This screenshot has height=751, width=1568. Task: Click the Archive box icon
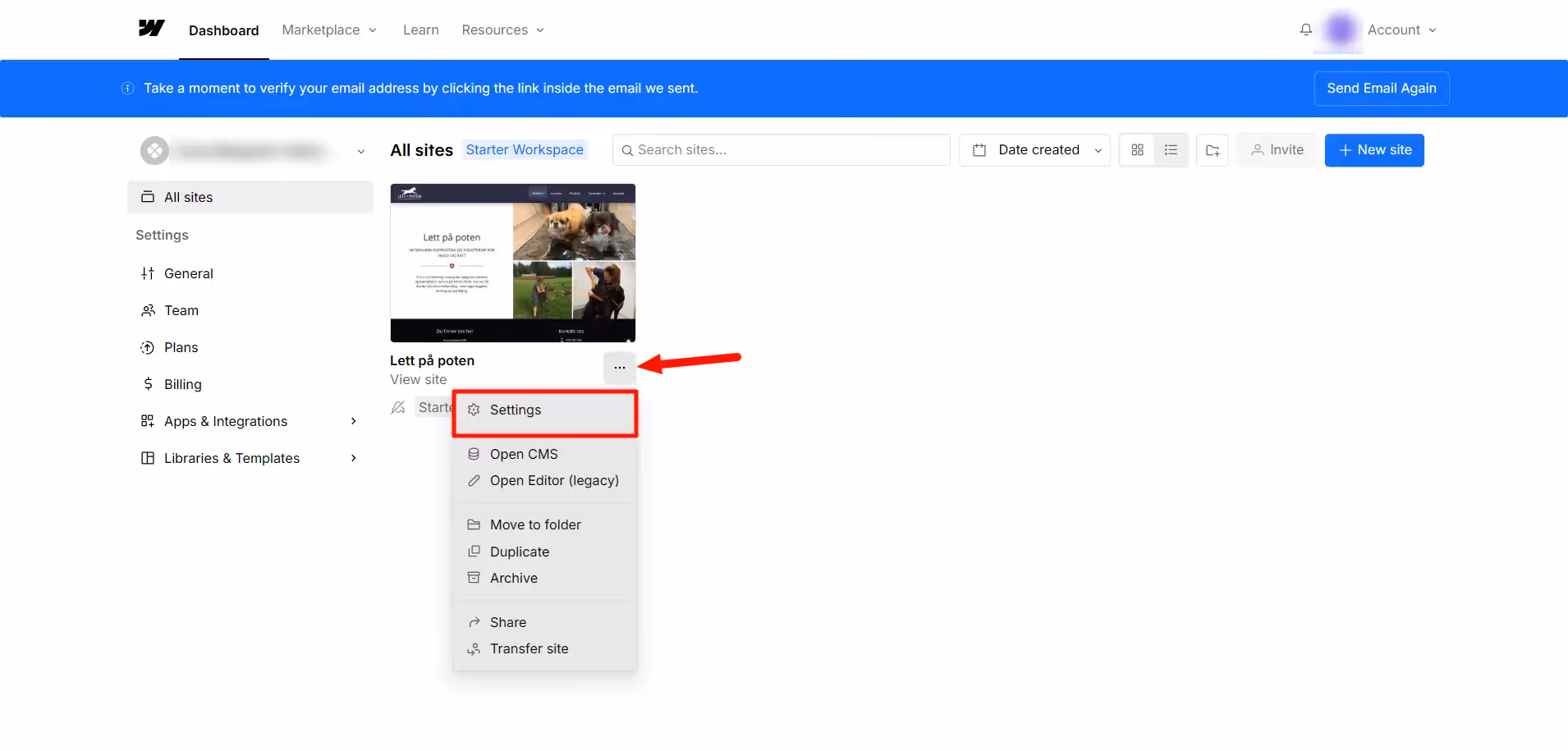click(474, 578)
